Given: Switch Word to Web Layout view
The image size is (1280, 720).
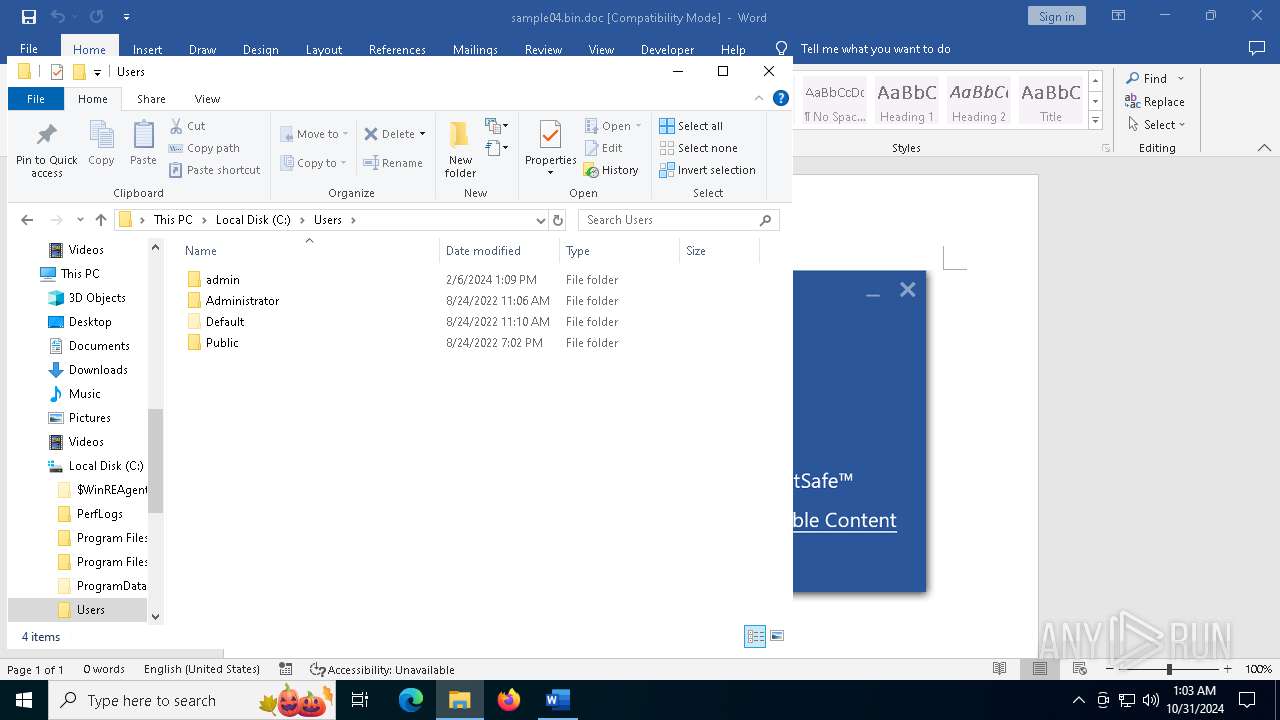Looking at the screenshot, I should point(1079,669).
